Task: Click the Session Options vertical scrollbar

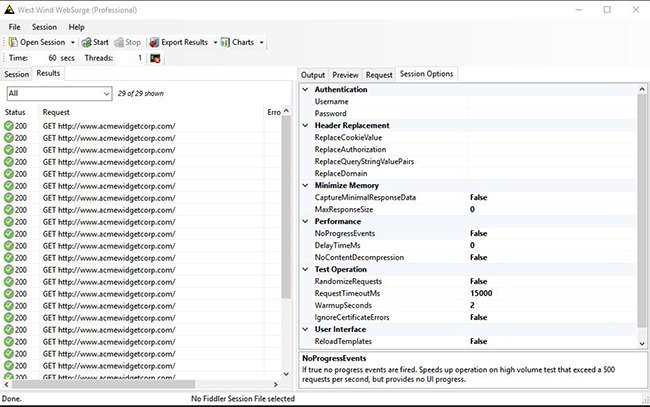Action: click(642, 211)
